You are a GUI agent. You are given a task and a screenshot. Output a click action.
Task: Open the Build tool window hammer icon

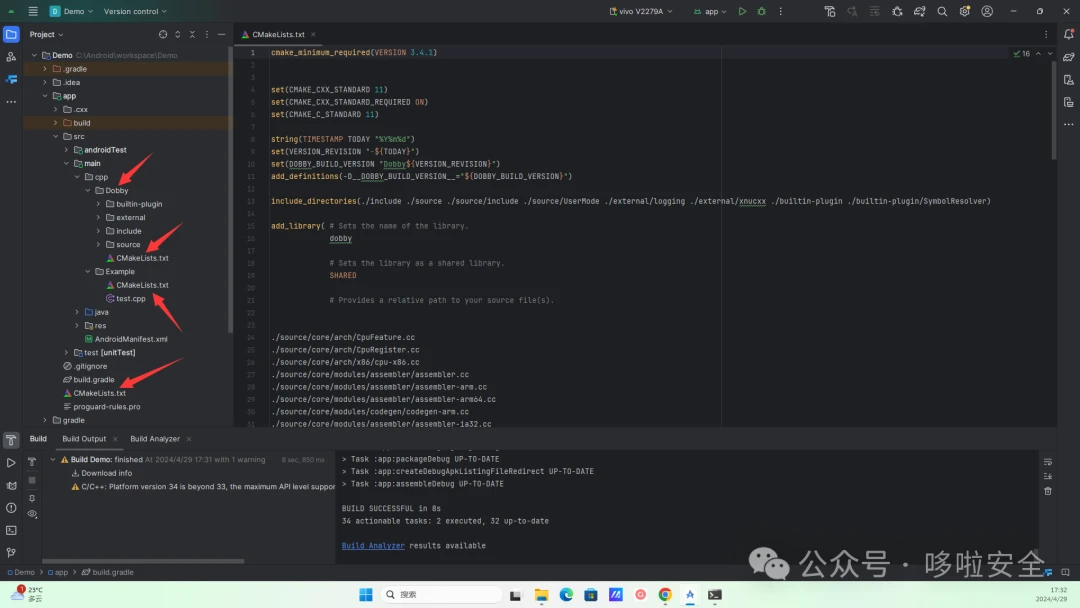click(x=11, y=440)
